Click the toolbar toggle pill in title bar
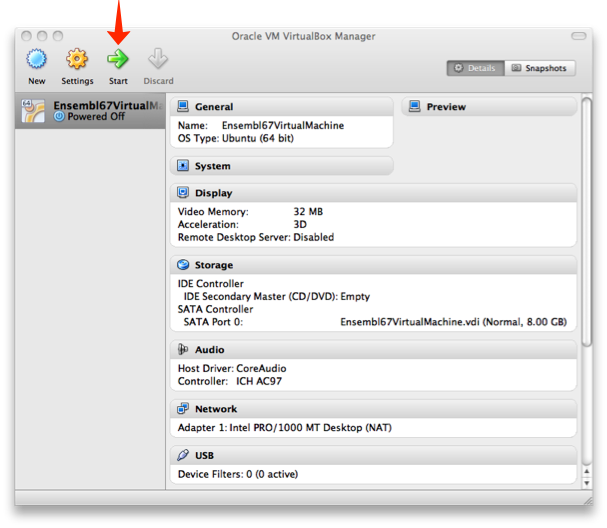Viewport: 607px width, 528px height. click(x=579, y=36)
